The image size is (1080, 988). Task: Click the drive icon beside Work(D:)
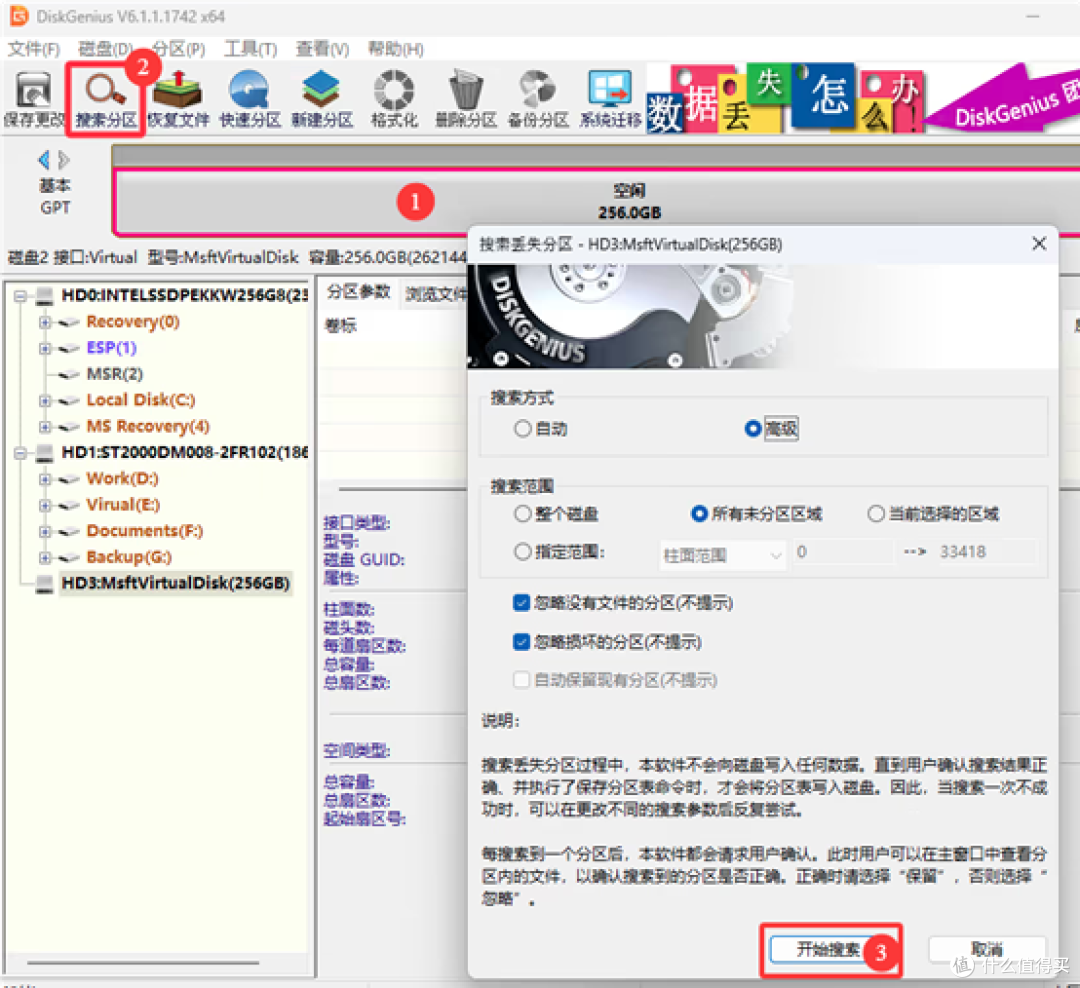click(69, 479)
